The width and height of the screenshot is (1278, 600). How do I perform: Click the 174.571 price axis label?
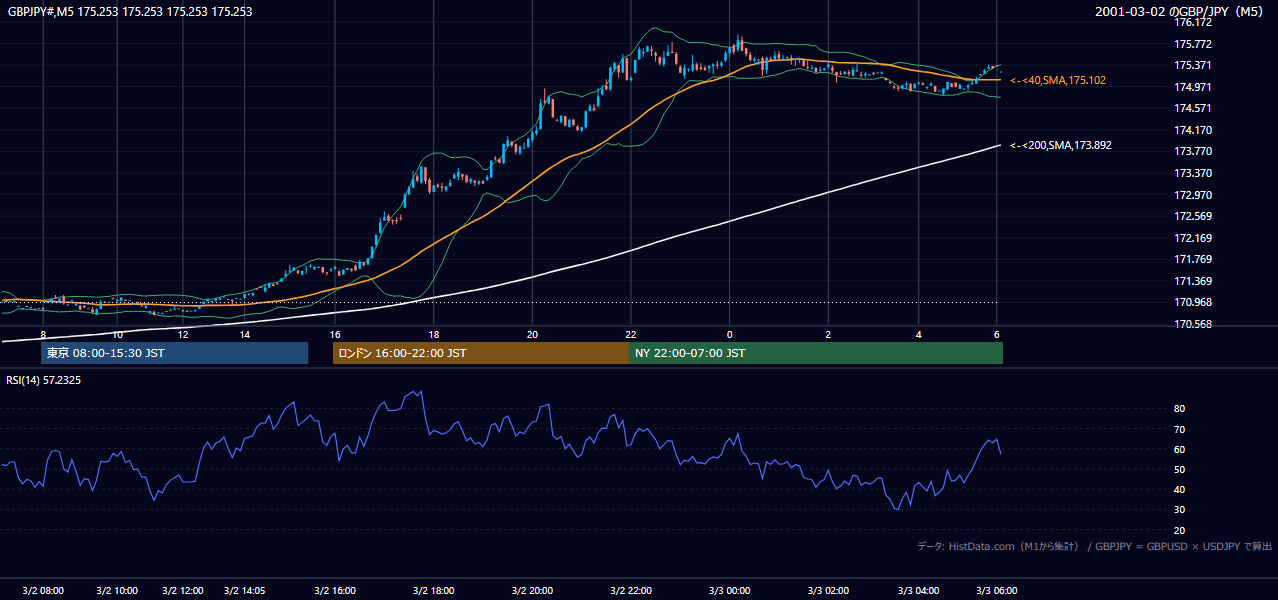click(x=1192, y=108)
